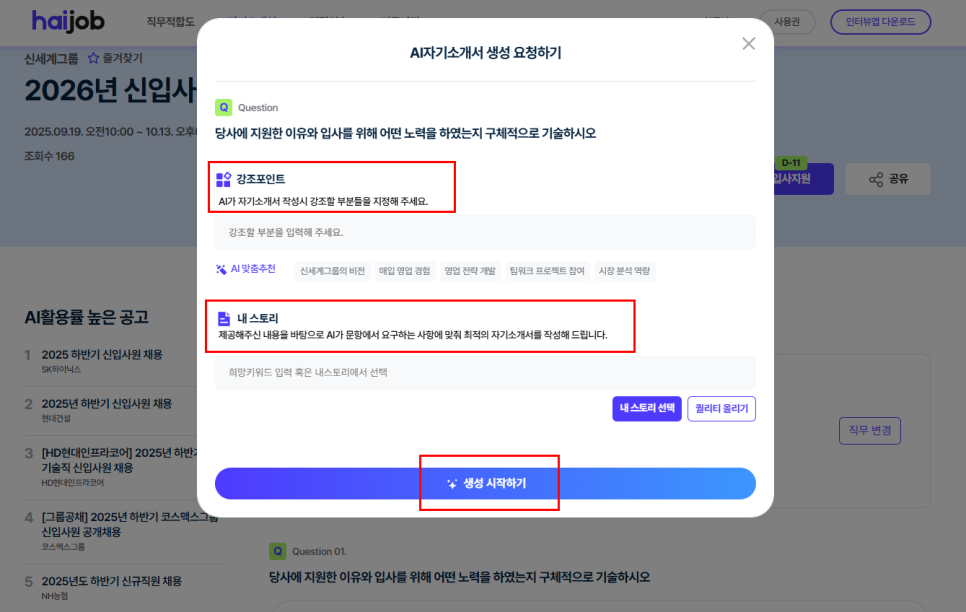Viewport: 966px width, 612px height.
Task: Select the 팀워크 프로젝트 참여 chip
Action: [547, 271]
